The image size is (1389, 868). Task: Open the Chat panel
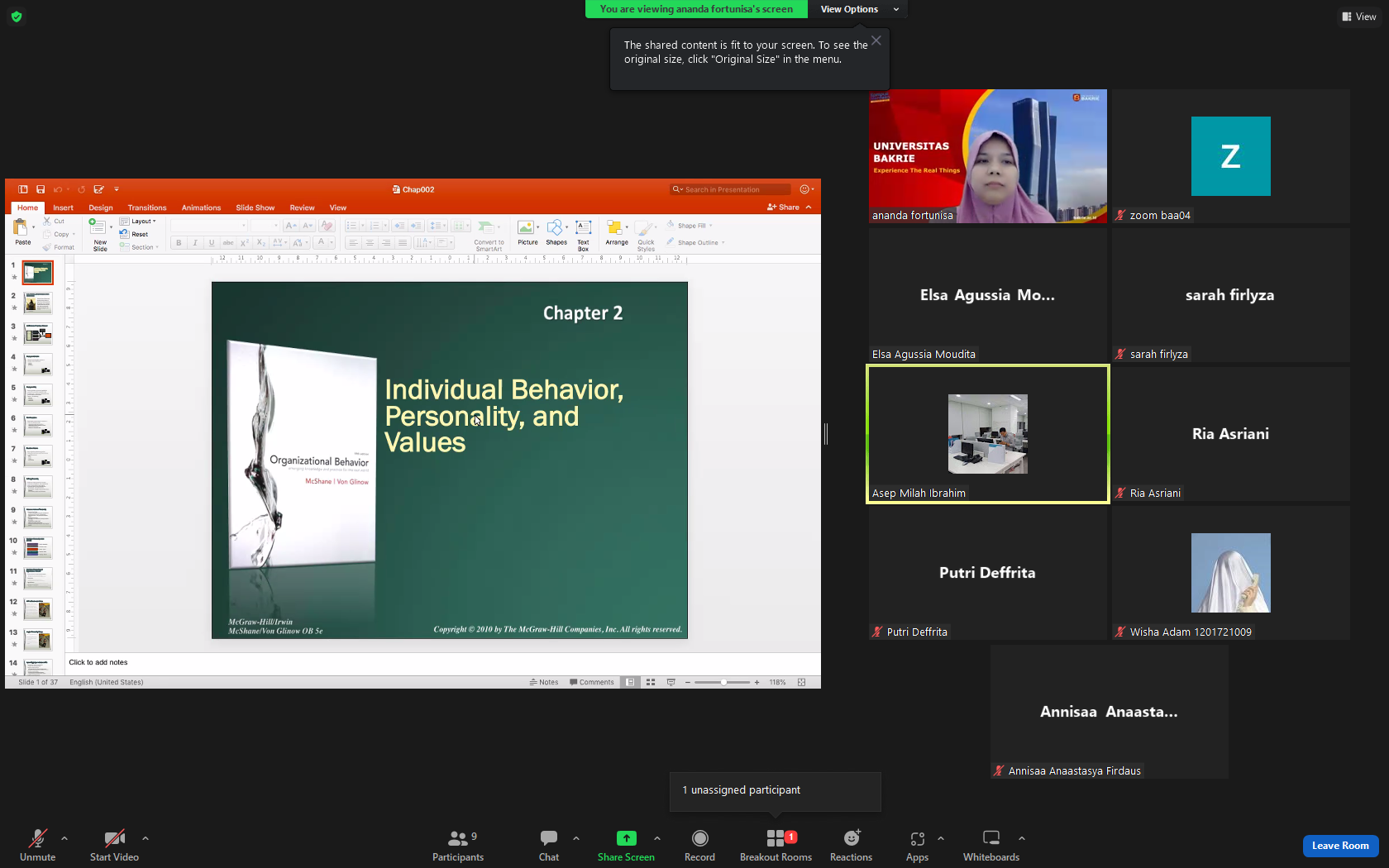point(549,846)
